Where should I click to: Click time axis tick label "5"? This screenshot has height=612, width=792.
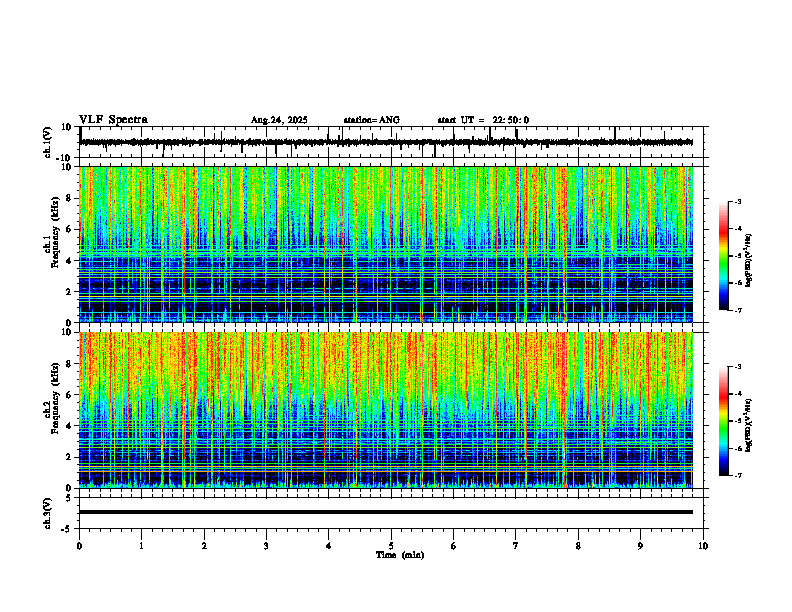click(391, 546)
